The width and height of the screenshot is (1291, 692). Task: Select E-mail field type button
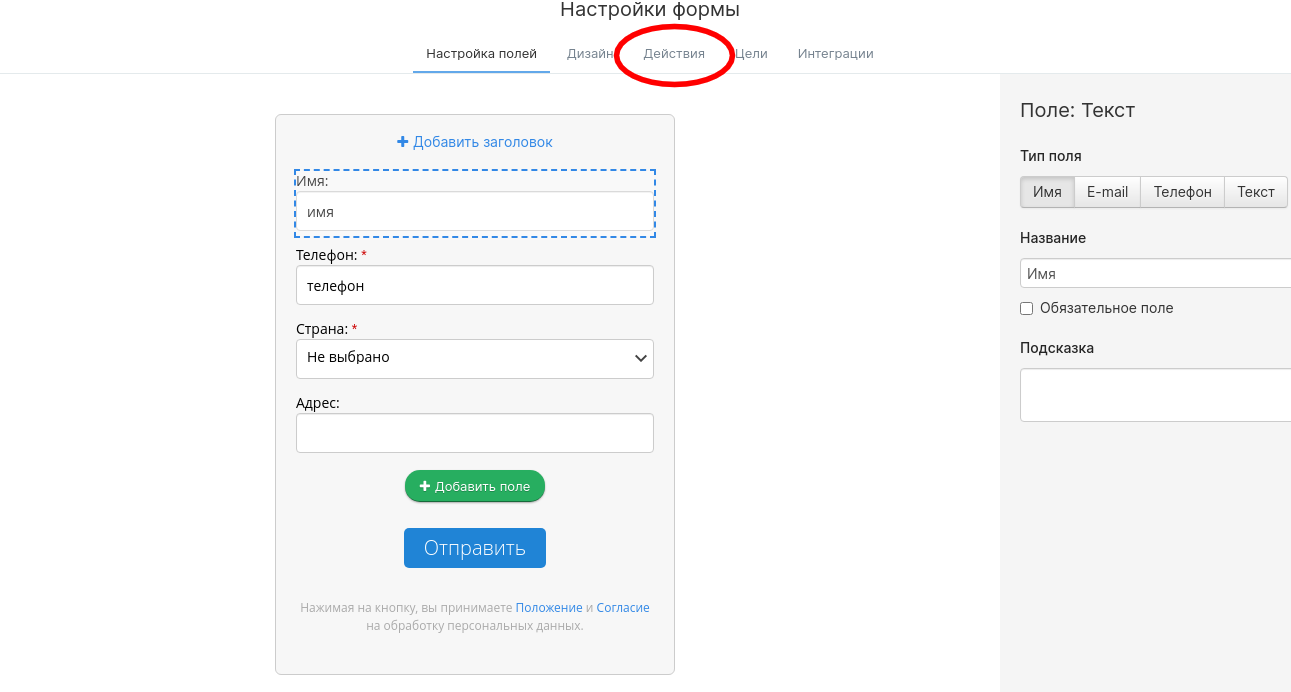click(1108, 192)
